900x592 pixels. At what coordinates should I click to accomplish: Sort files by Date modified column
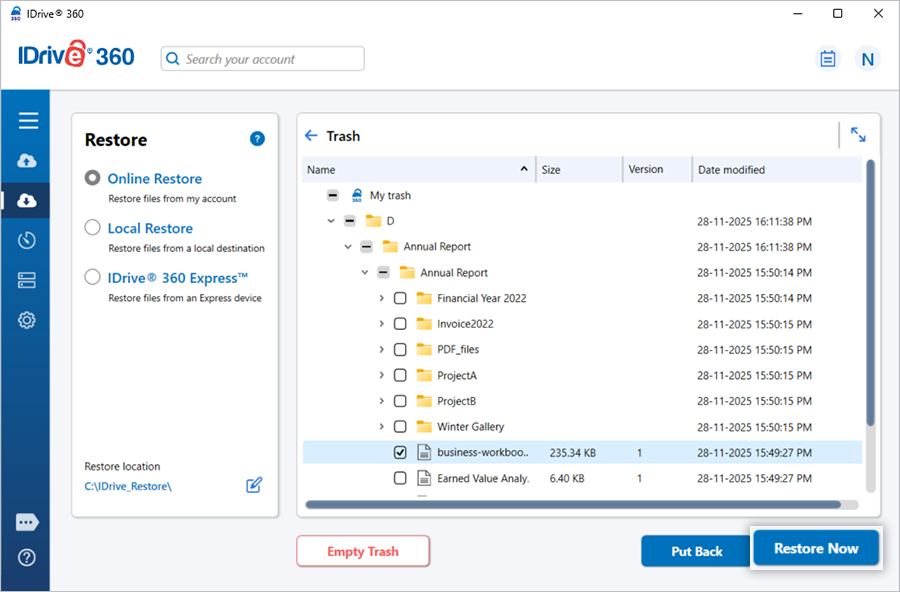pyautogui.click(x=731, y=170)
